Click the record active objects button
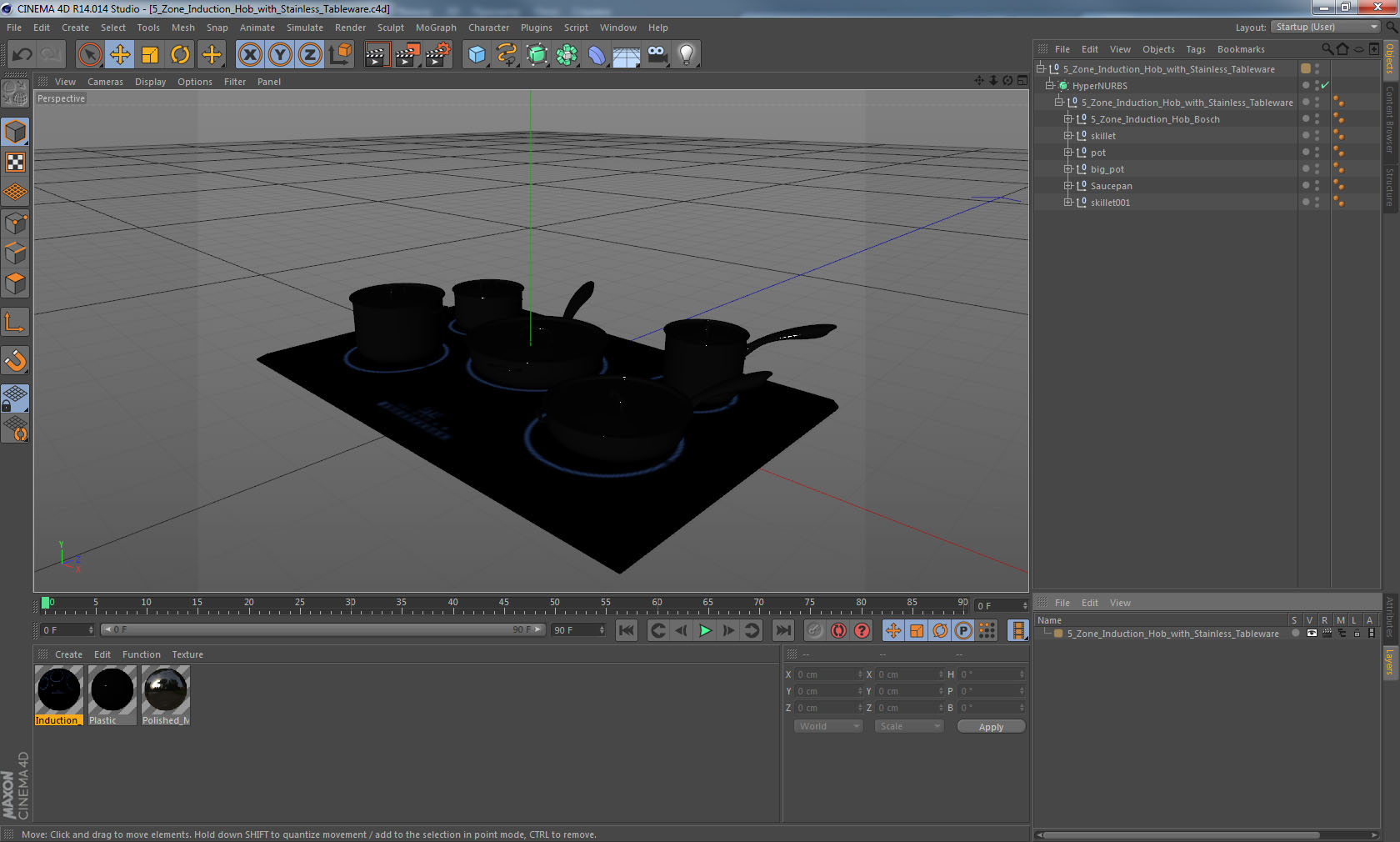The height and width of the screenshot is (842, 1400). (x=815, y=630)
